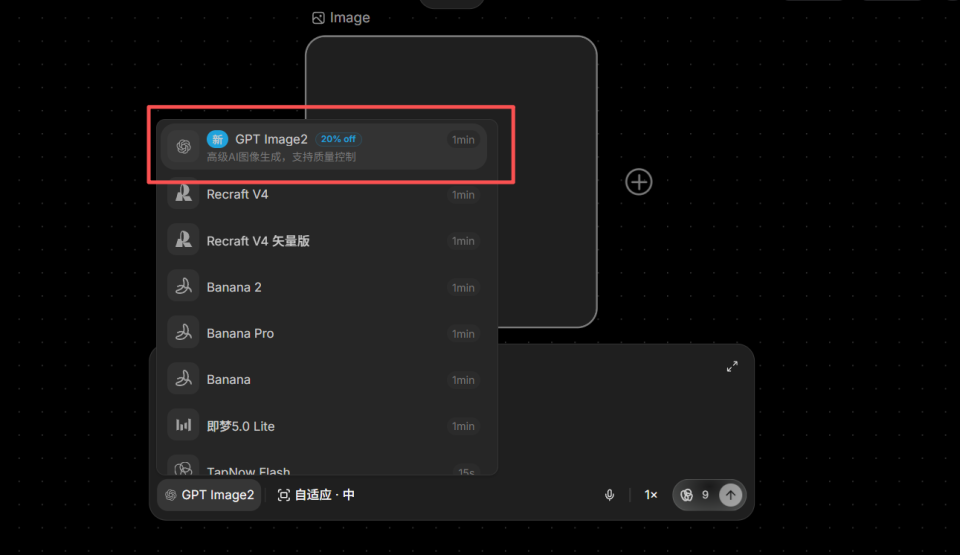This screenshot has width=960, height=555.
Task: Click the 1min tag on the 即梦5.0 Lite row
Action: [463, 426]
